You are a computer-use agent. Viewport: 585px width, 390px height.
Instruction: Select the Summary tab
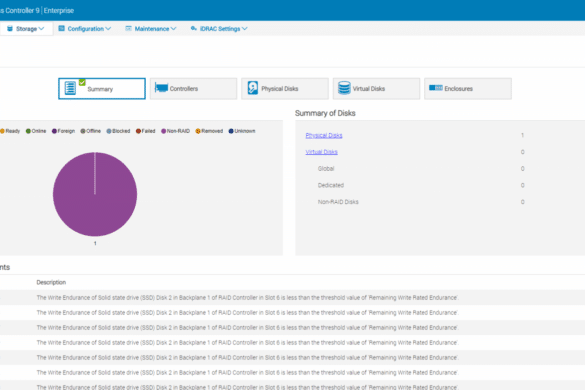click(x=102, y=88)
